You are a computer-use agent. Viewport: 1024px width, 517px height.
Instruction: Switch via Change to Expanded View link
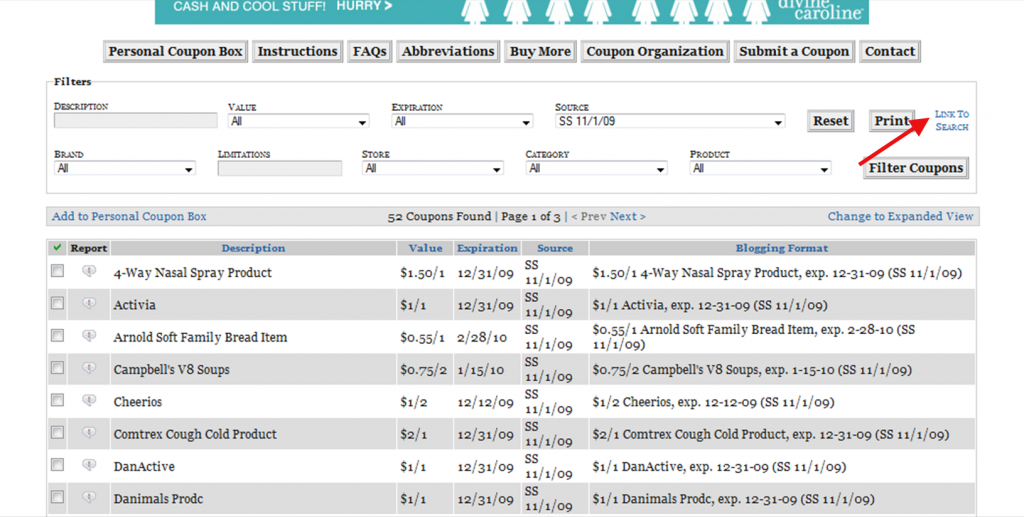(901, 216)
